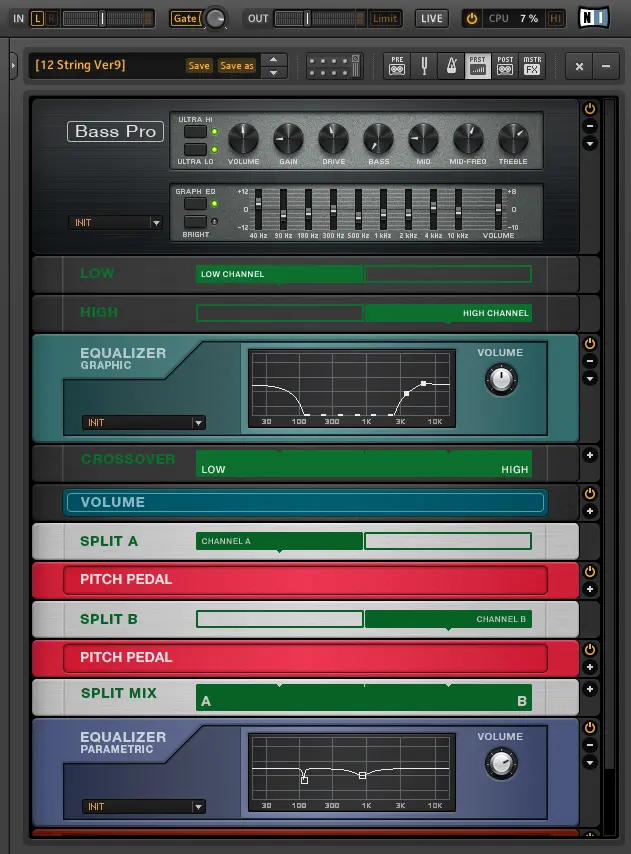The height and width of the screenshot is (854, 631).
Task: Click the Bass Pro DRIVE knob
Action: click(x=333, y=138)
